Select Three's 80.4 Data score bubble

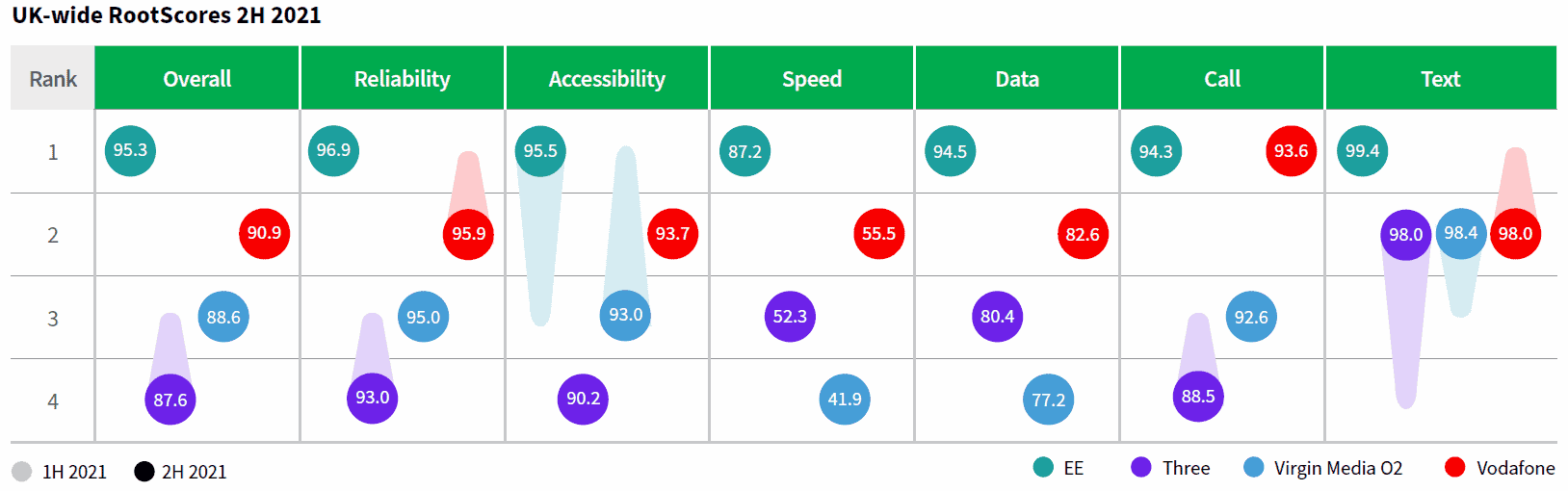[x=997, y=317]
